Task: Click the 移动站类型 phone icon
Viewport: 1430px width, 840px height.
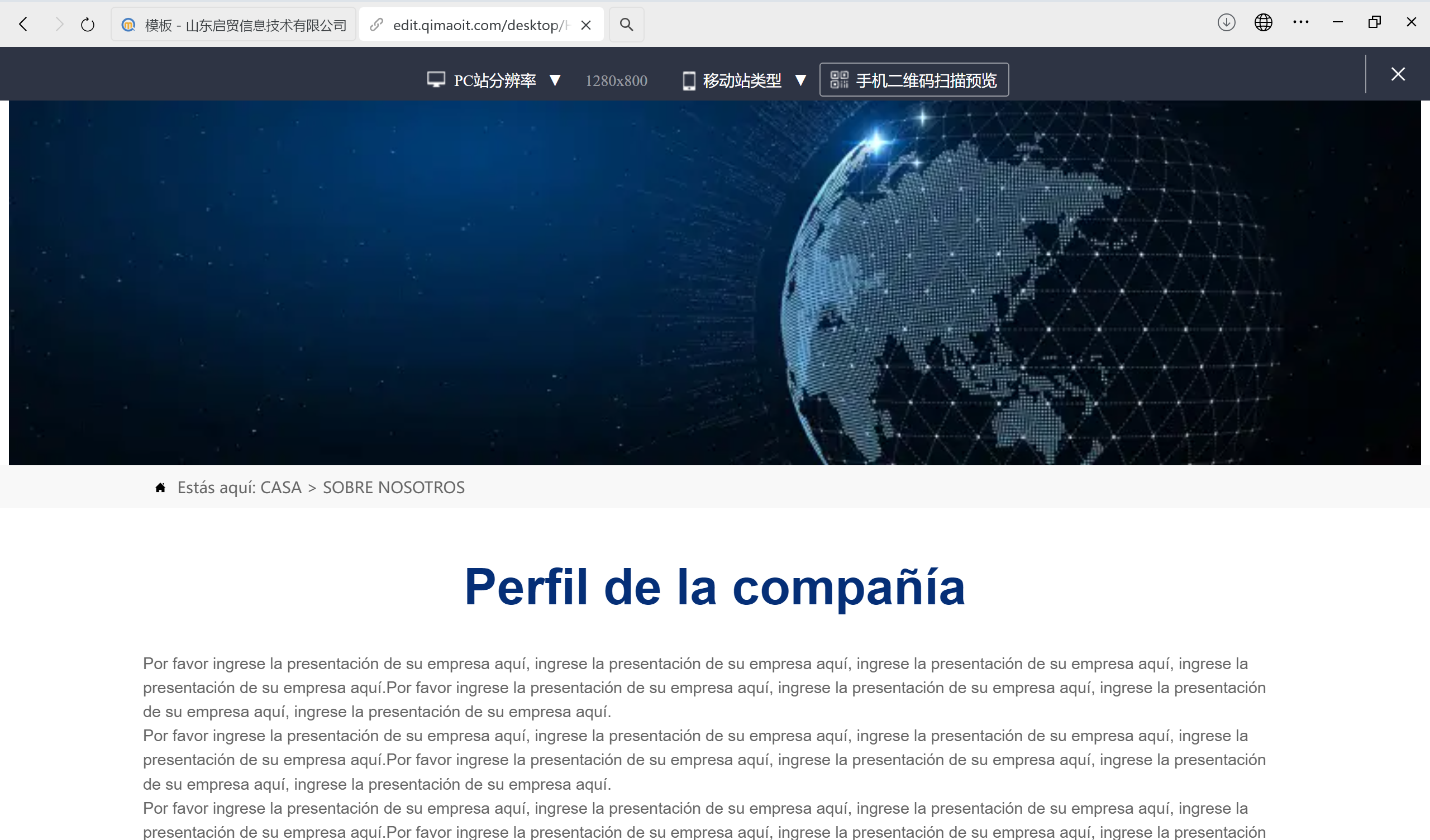Action: [689, 80]
